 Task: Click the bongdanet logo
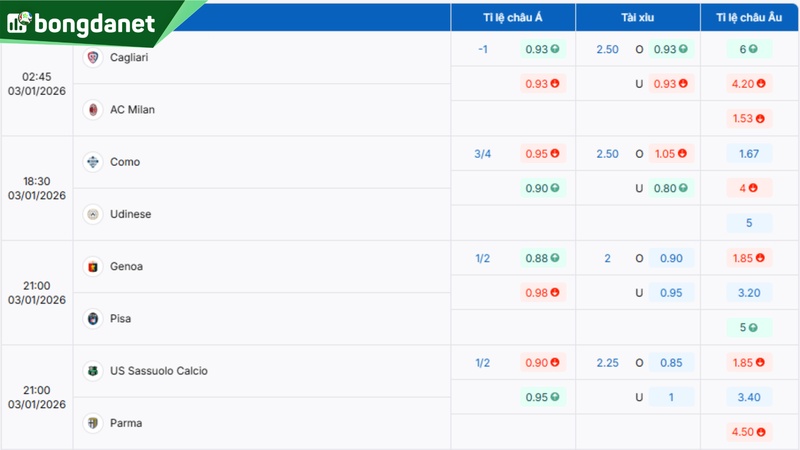click(x=80, y=22)
